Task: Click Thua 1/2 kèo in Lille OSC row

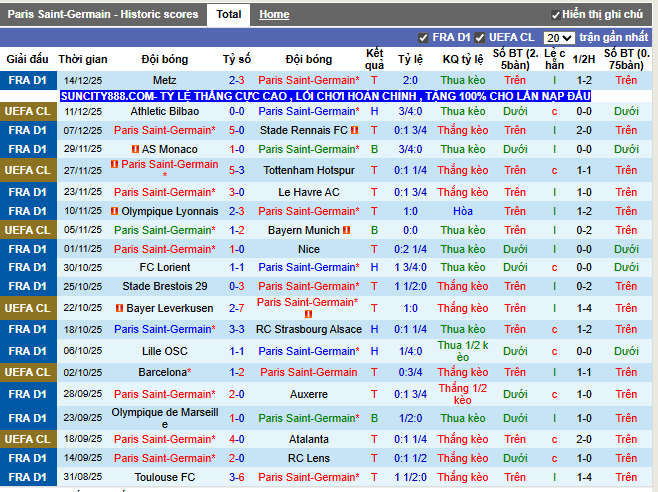Action: click(463, 351)
